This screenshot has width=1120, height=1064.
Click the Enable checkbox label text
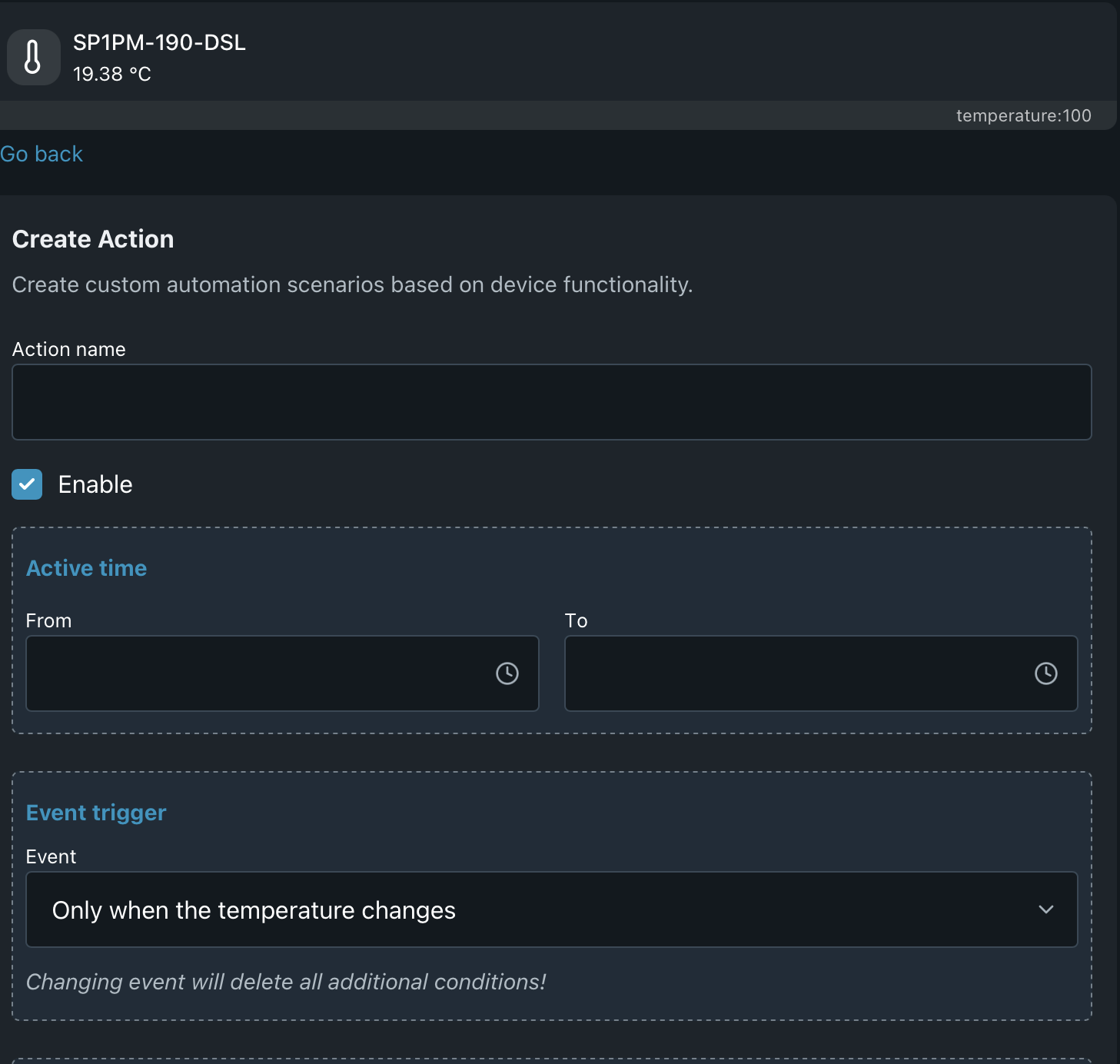(x=95, y=484)
